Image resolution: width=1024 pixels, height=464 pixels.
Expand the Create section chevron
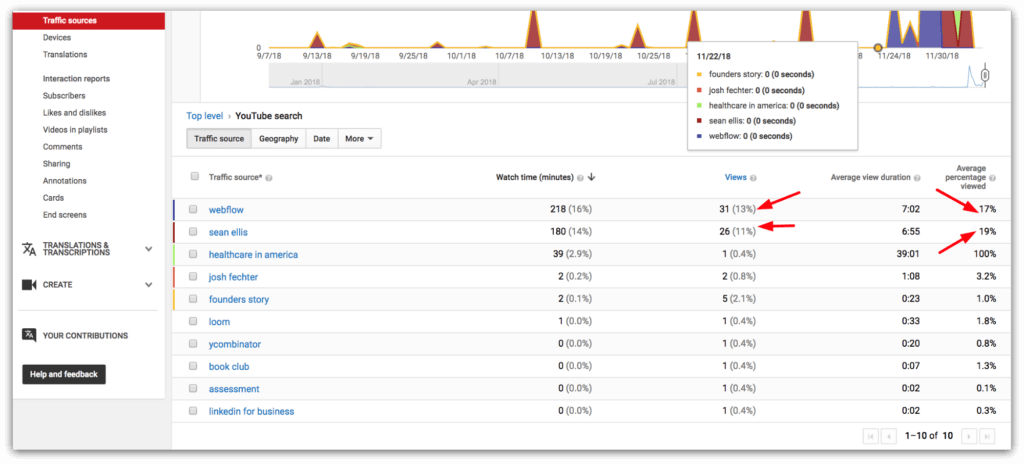click(x=149, y=285)
